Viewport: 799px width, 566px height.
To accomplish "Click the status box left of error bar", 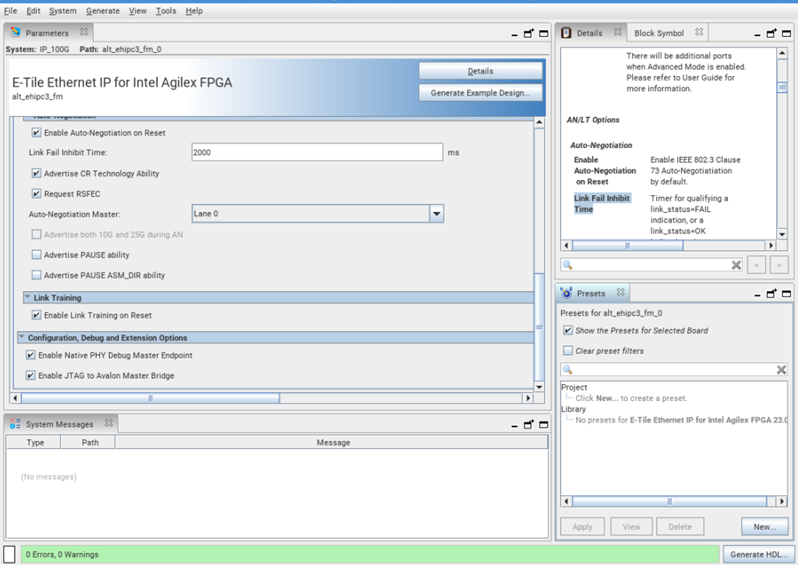I will pyautogui.click(x=9, y=554).
